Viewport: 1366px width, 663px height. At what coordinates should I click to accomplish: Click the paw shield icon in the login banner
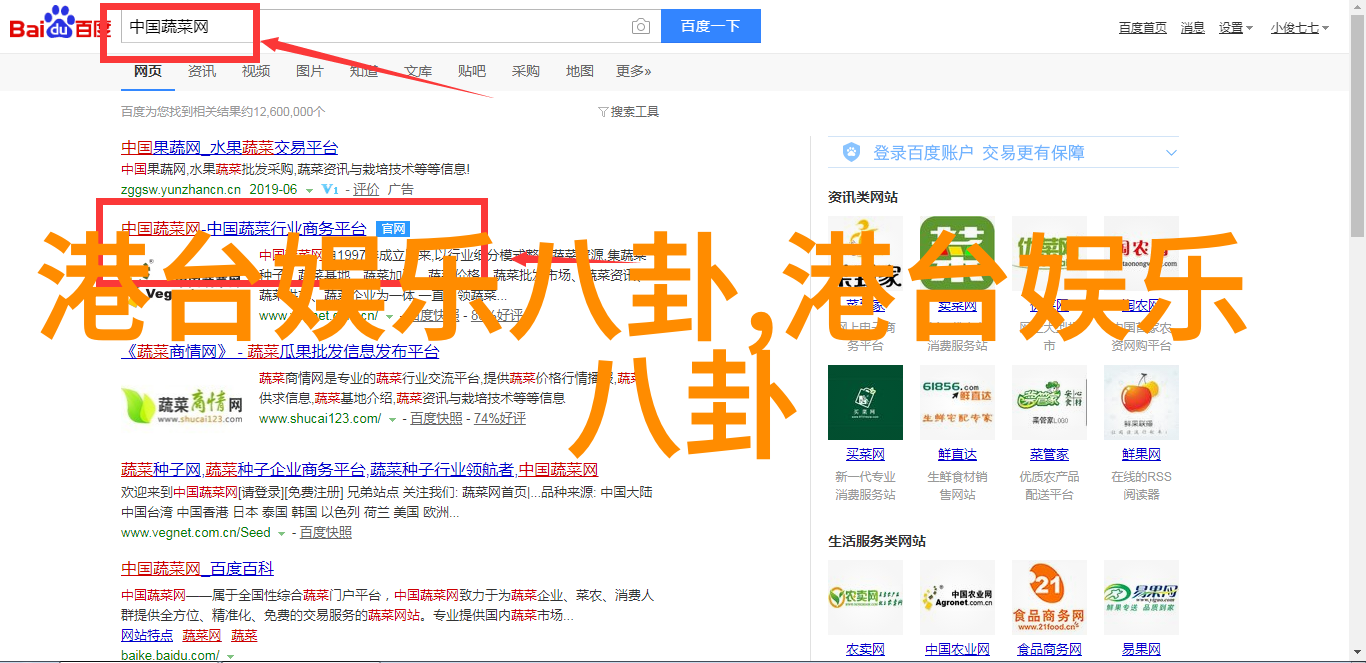coord(851,152)
